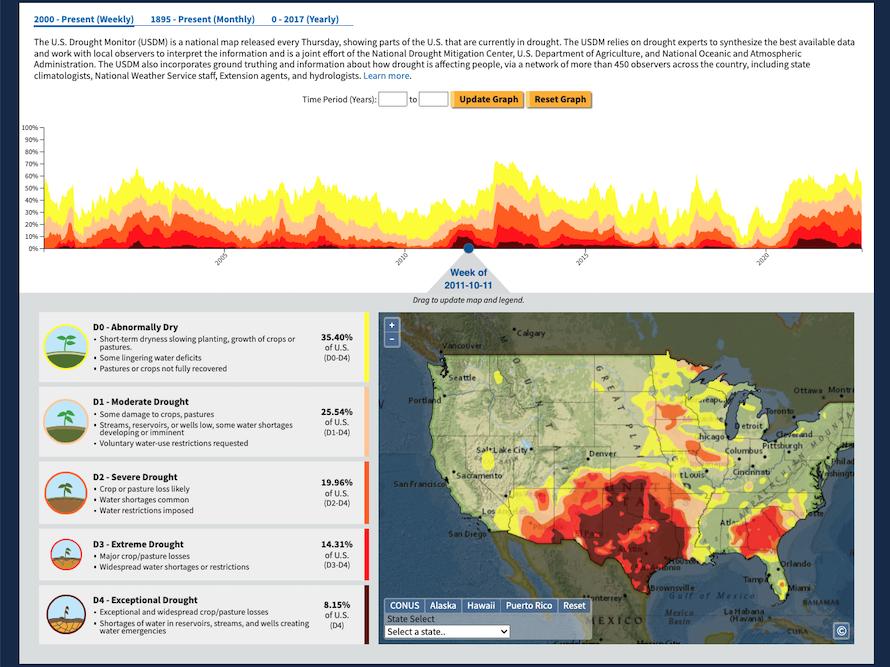
Task: Switch the map to Alaska view
Action: coord(442,605)
